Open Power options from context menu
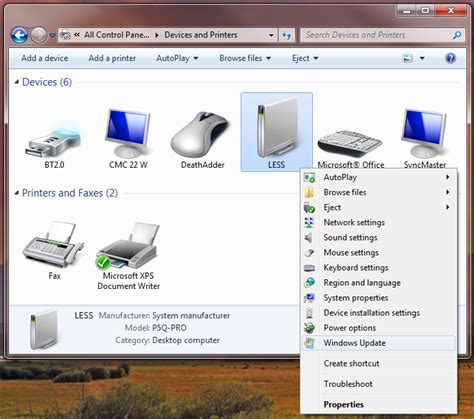 [378, 328]
